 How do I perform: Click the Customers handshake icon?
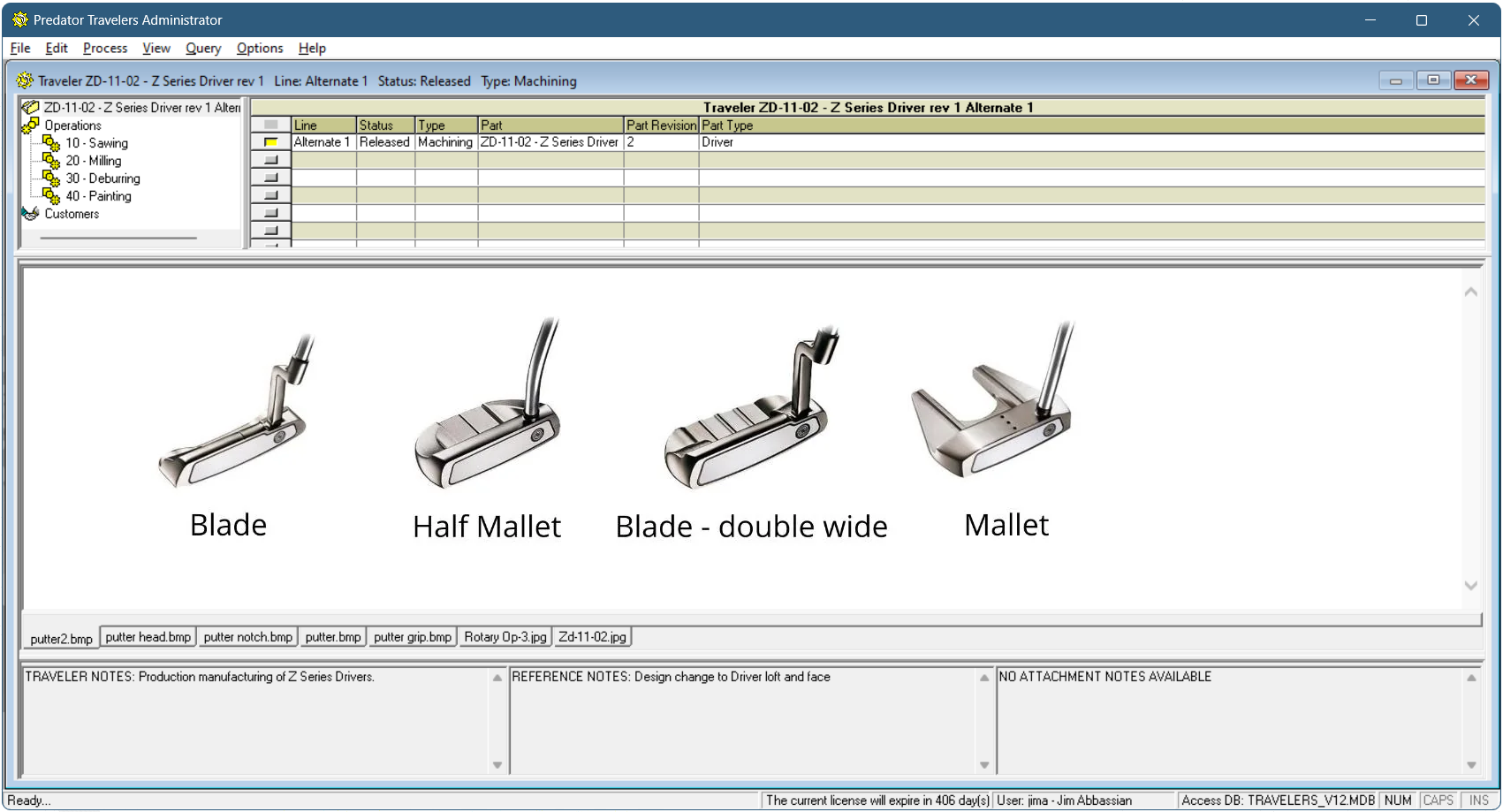(x=30, y=213)
